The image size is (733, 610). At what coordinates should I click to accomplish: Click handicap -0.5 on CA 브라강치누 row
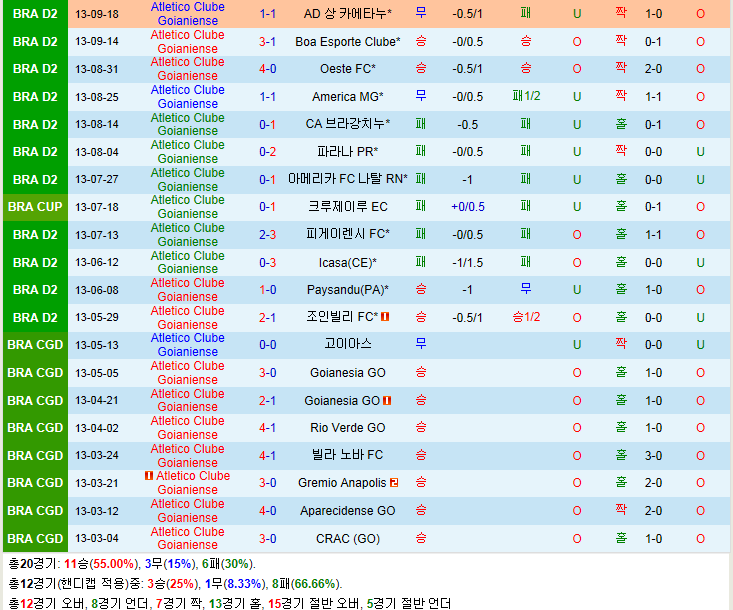467,124
